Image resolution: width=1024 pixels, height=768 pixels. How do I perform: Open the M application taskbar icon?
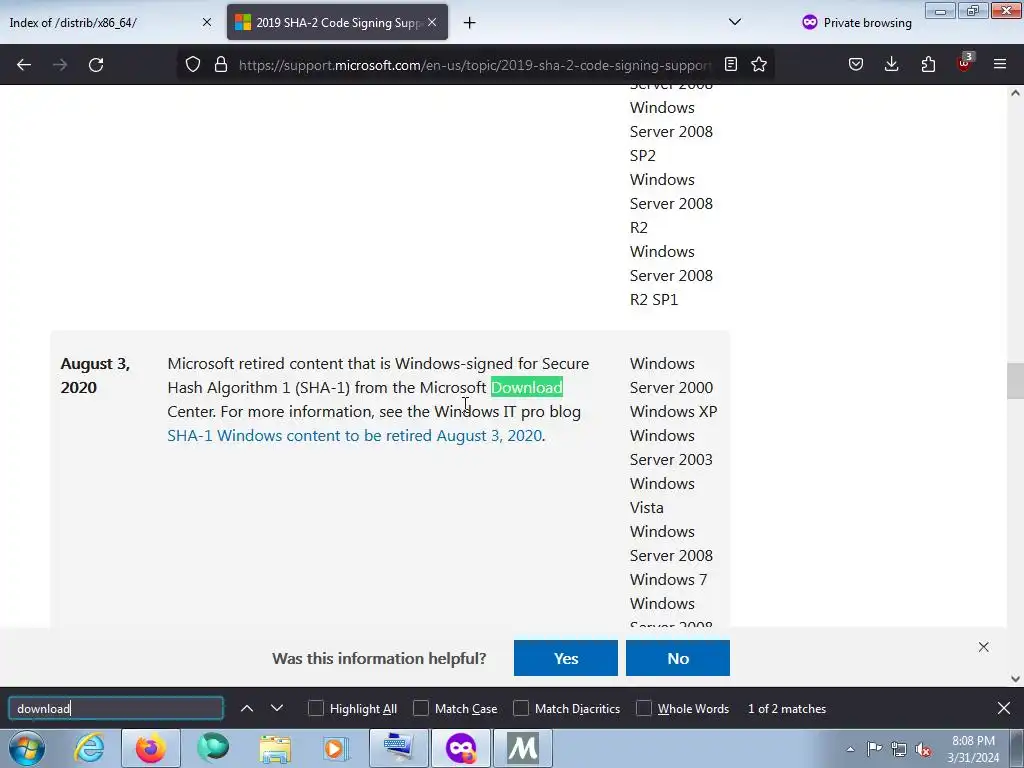tap(522, 748)
